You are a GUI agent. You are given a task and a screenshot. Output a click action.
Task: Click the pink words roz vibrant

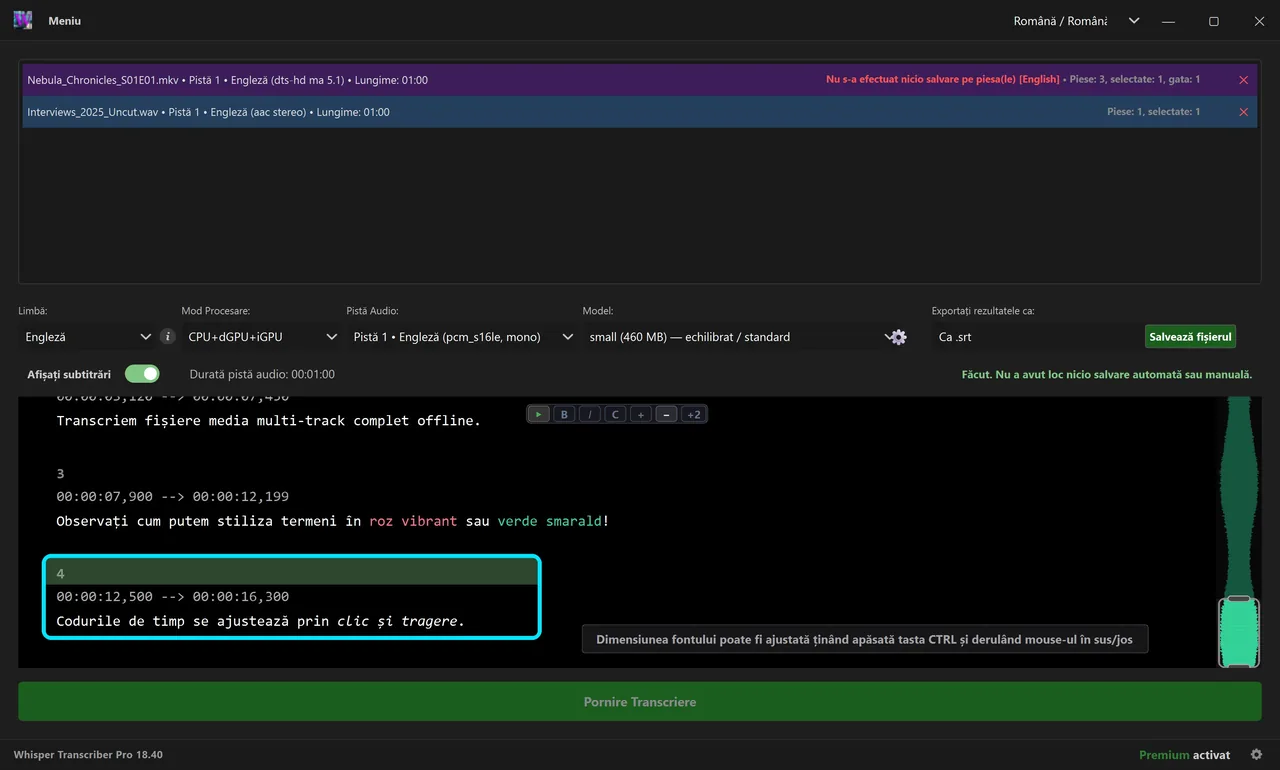413,521
